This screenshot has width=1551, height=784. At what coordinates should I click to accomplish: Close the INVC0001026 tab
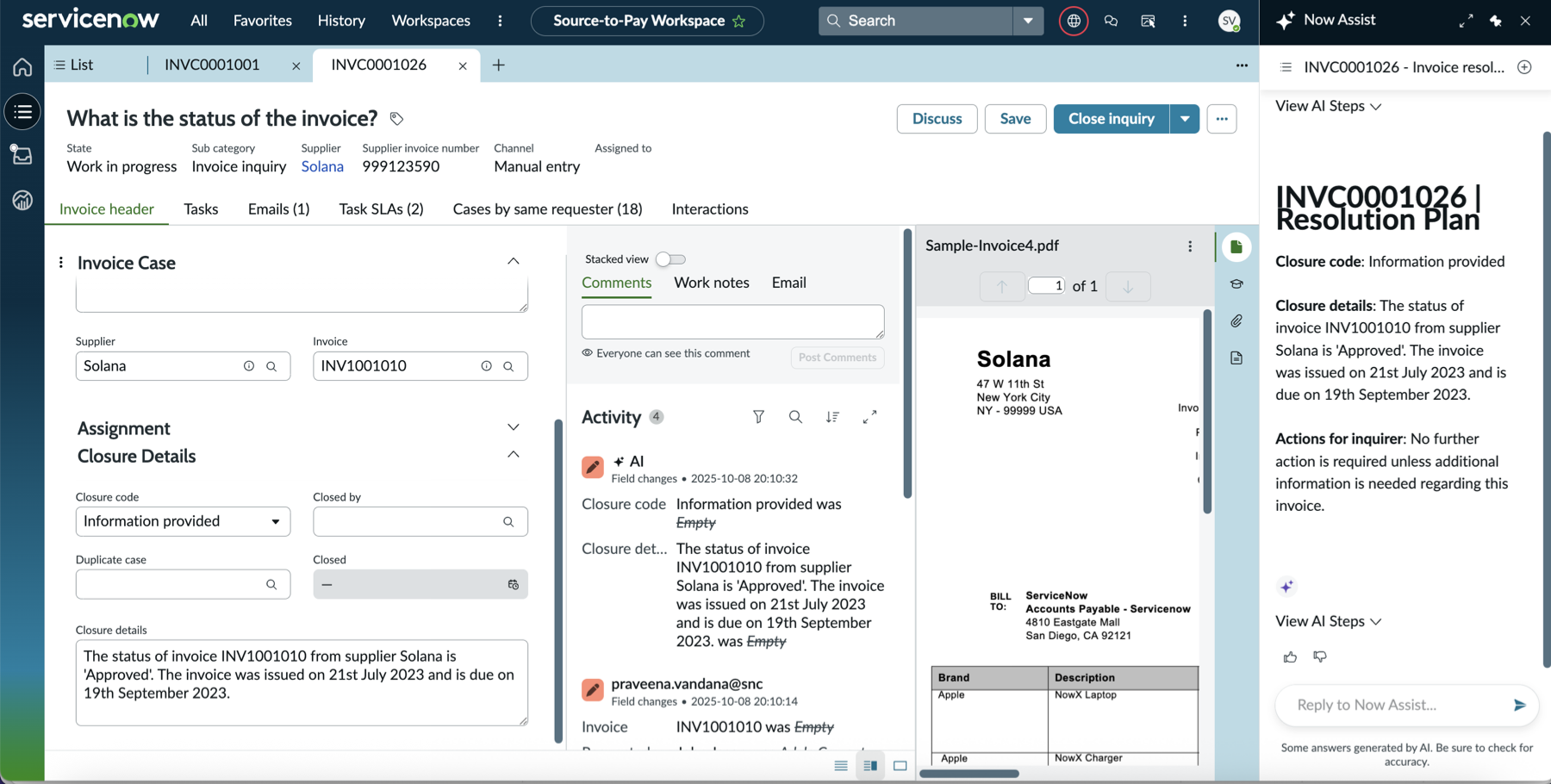point(463,66)
